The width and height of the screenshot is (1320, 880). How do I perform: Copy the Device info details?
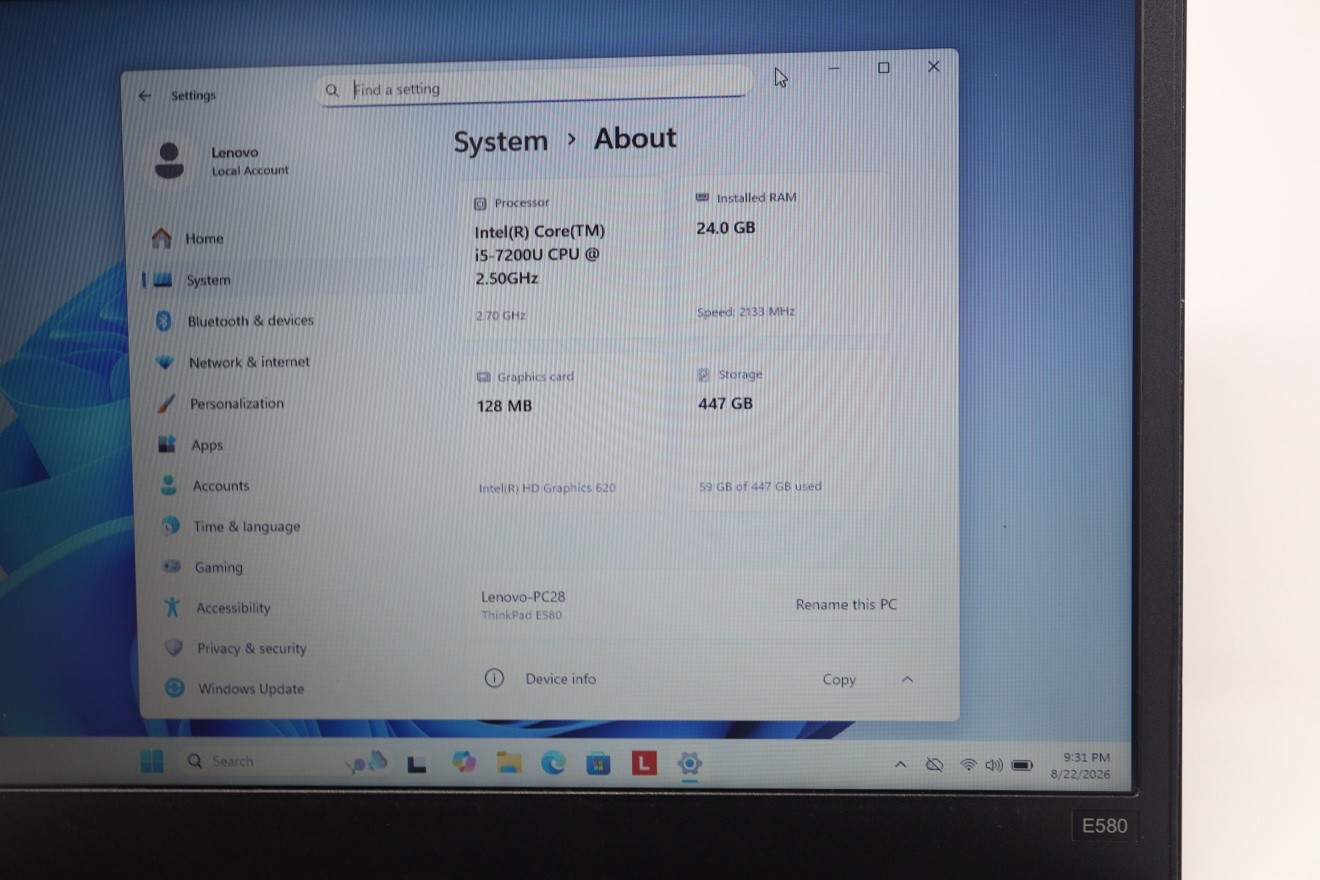coord(839,679)
